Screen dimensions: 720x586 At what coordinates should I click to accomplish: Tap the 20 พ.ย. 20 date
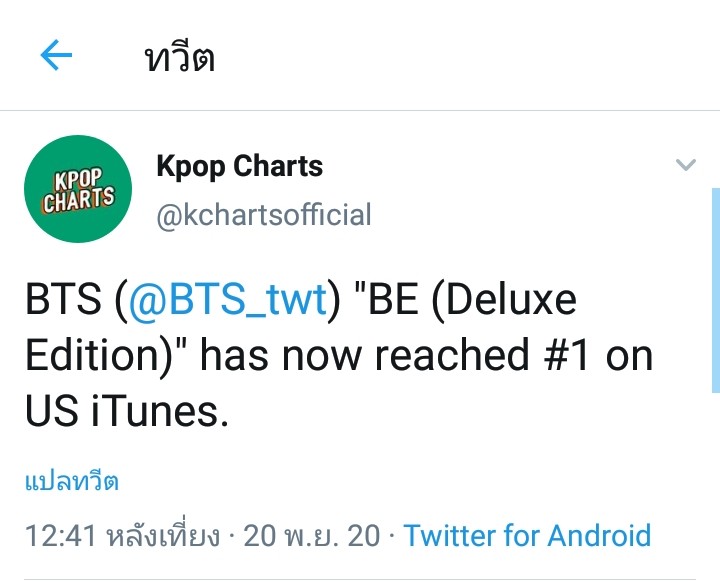312,536
